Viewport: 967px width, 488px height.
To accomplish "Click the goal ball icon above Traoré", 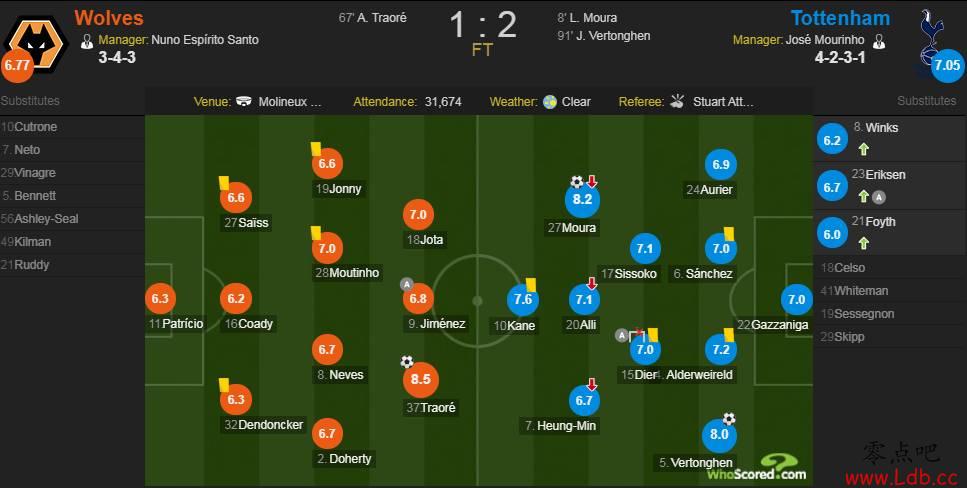I will click(407, 361).
